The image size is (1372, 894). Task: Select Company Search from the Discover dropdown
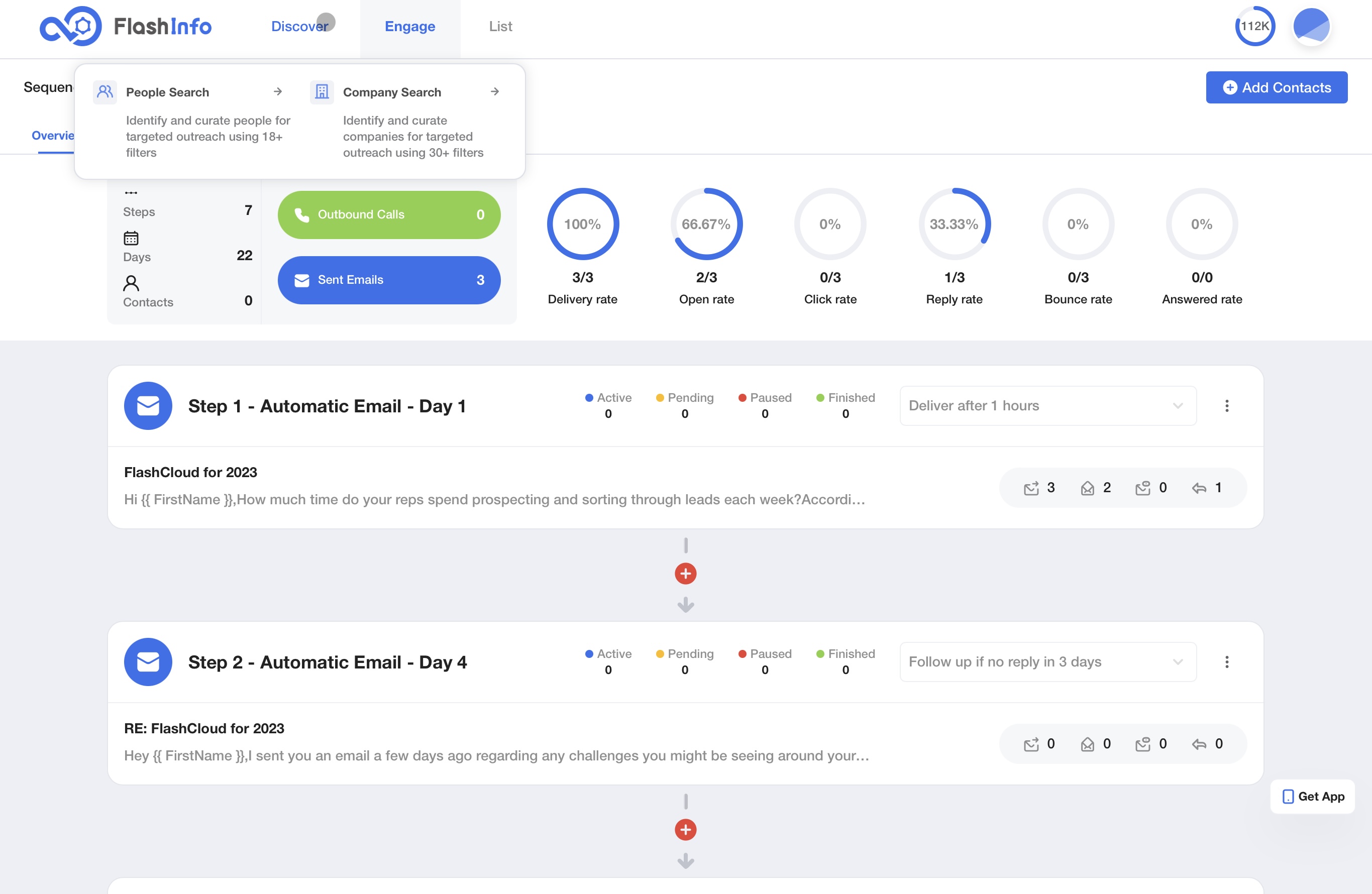pyautogui.click(x=392, y=92)
